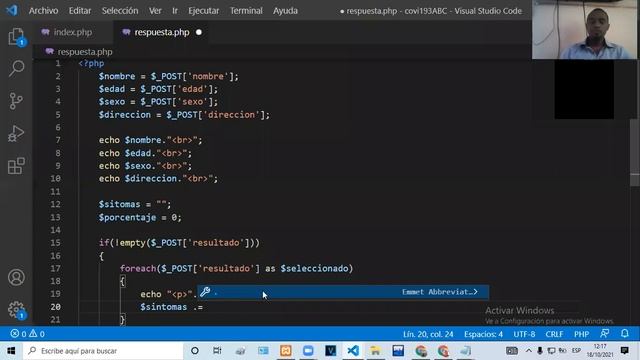The width and height of the screenshot is (640, 360).
Task: Open the Ver menu
Action: (155, 11)
